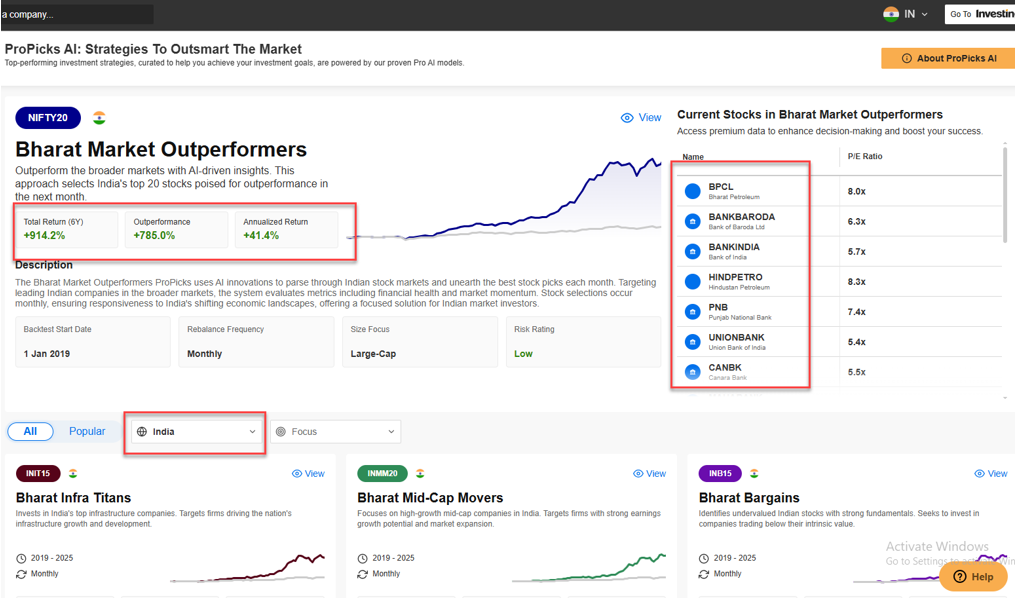The image size is (1016, 607).
Task: Click the Punjab National Bank logo icon
Action: (x=692, y=312)
